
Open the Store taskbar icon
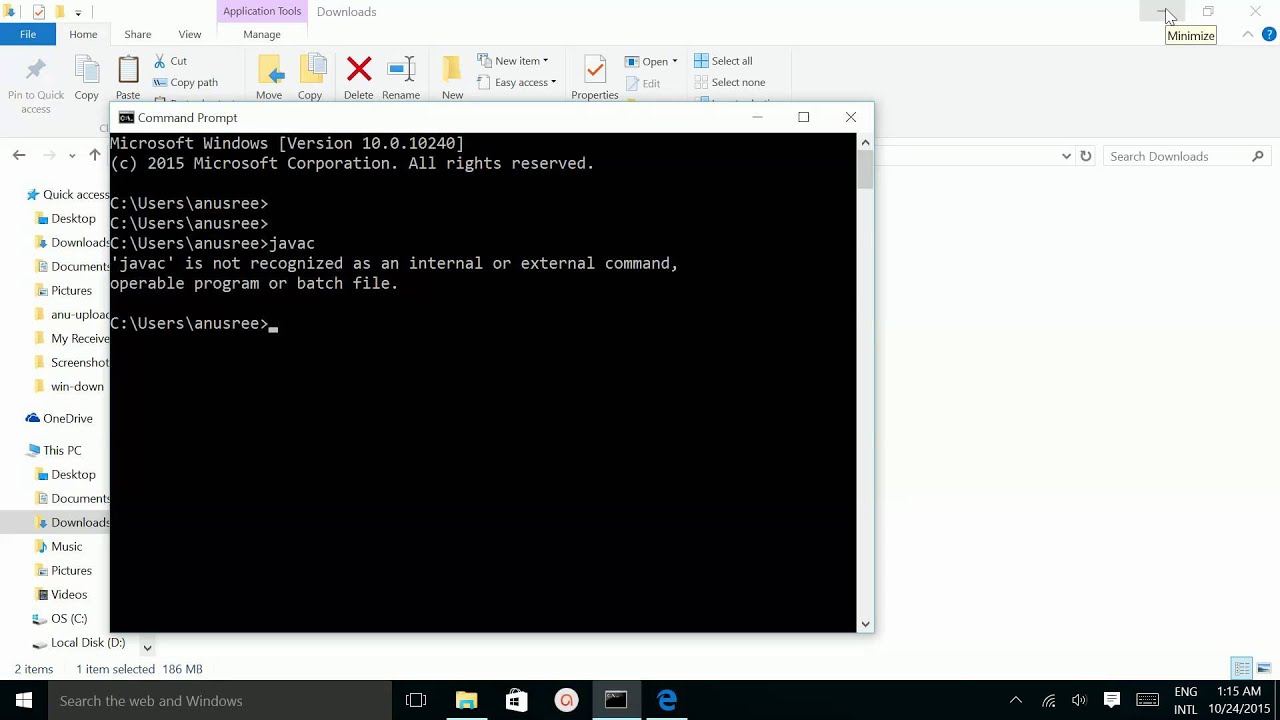point(516,700)
